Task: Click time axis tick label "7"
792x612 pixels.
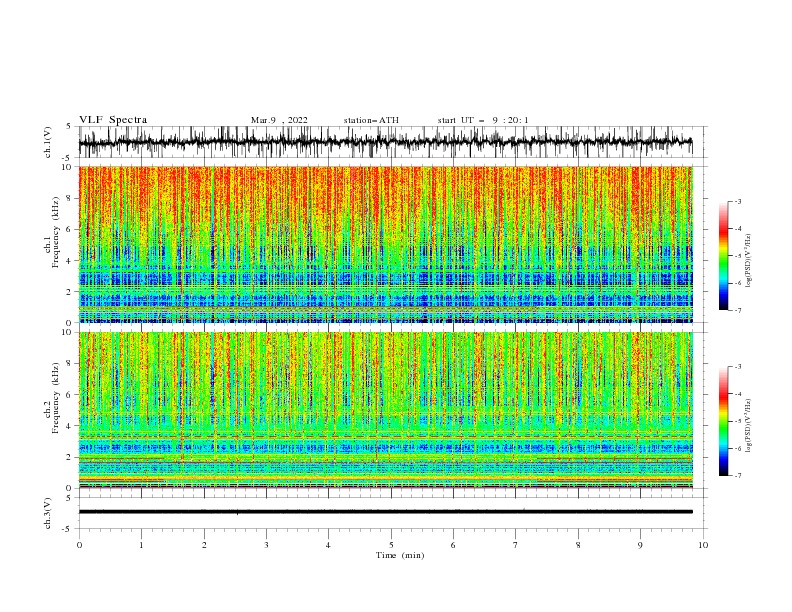Action: tap(516, 545)
